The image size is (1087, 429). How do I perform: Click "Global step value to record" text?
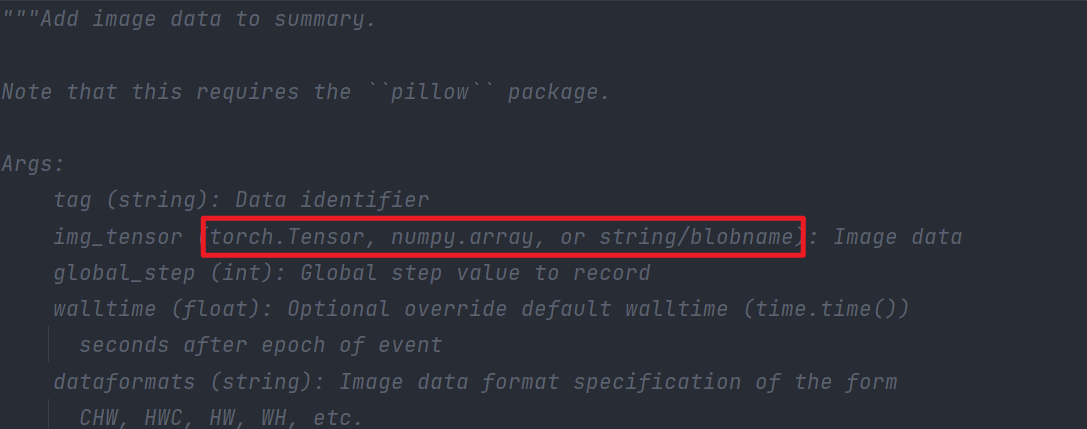(x=476, y=273)
